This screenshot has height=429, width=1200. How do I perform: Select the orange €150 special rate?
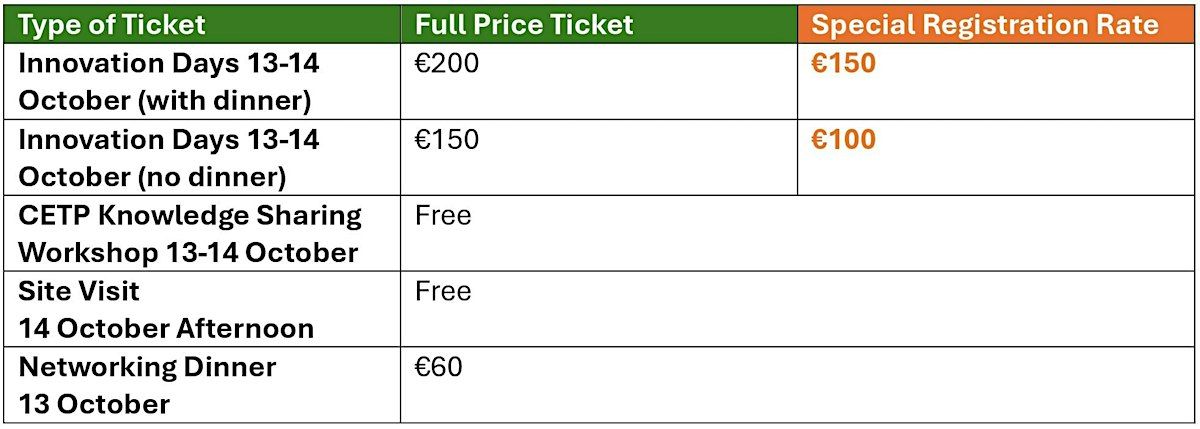843,63
